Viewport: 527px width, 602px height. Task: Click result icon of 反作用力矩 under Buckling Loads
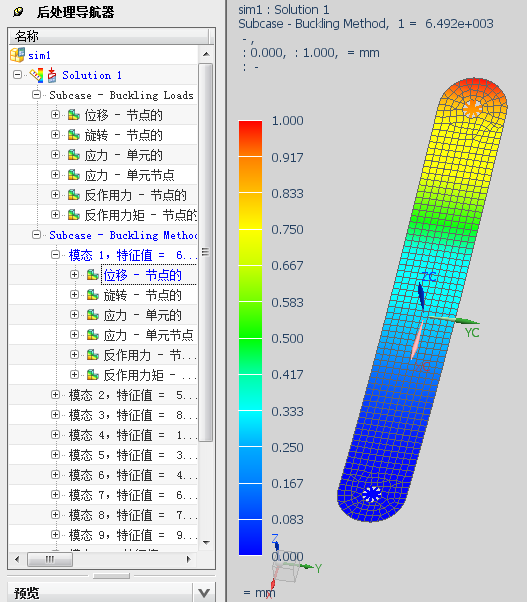tap(74, 215)
